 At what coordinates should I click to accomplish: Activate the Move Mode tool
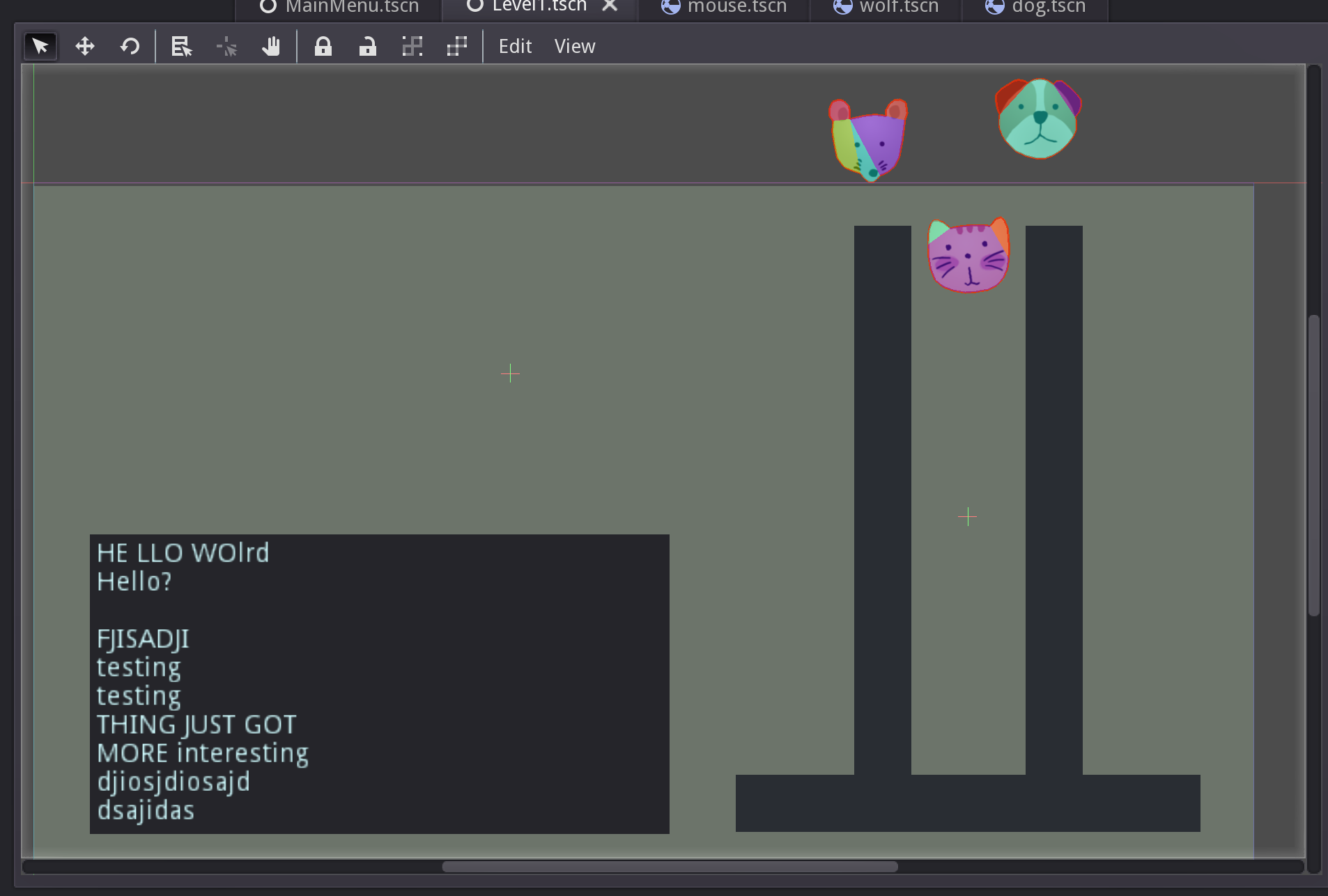coord(85,47)
